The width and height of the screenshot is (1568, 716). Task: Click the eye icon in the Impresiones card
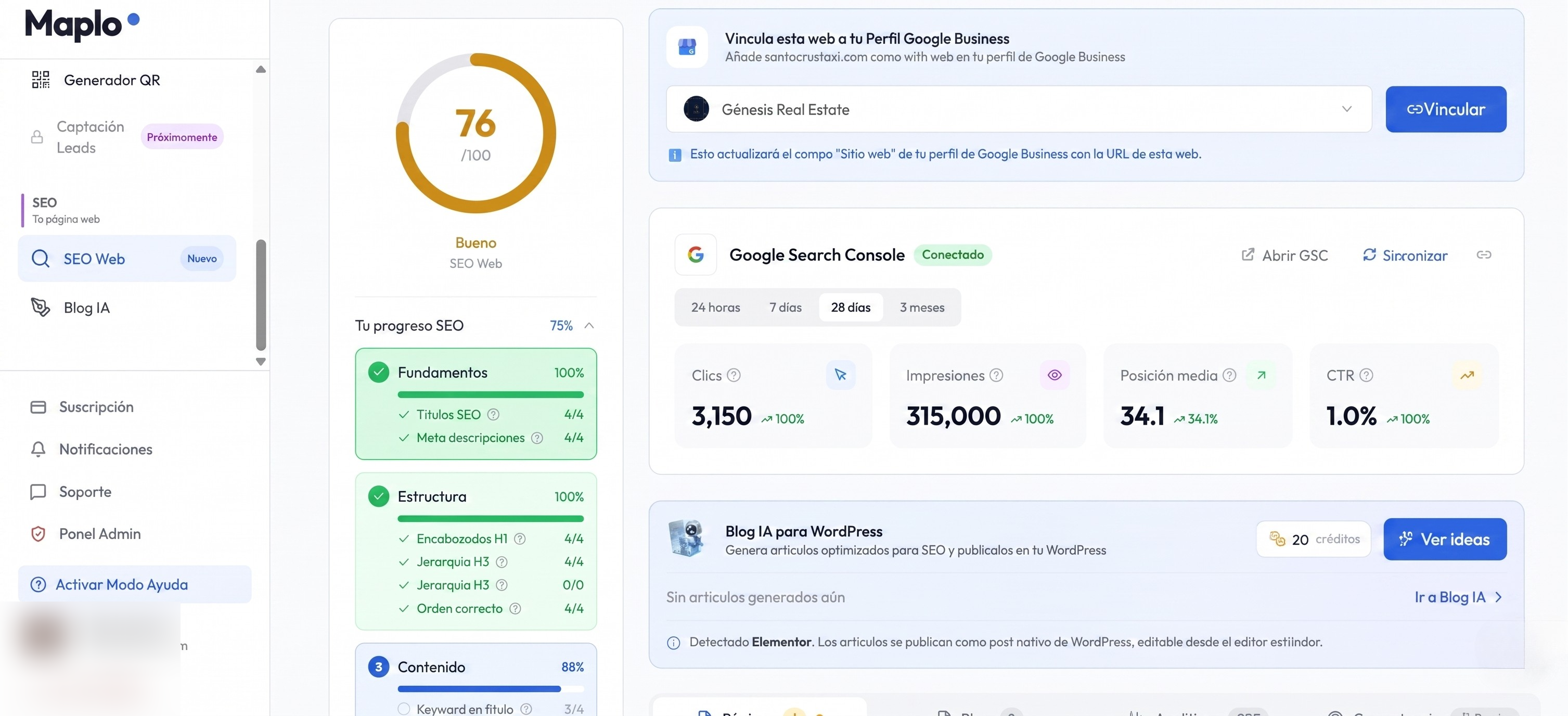coord(1055,375)
